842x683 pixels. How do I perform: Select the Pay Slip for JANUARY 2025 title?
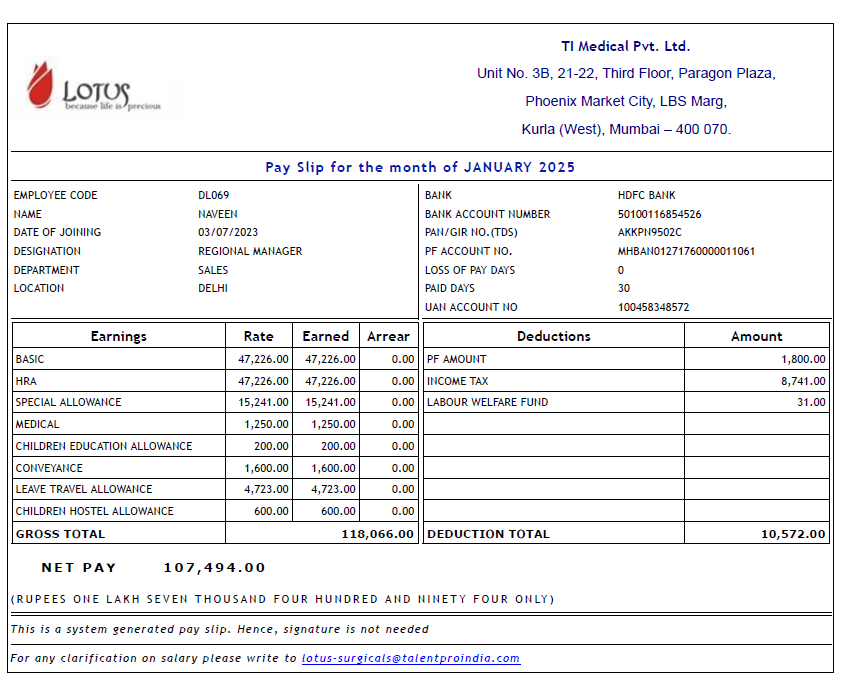[x=420, y=167]
